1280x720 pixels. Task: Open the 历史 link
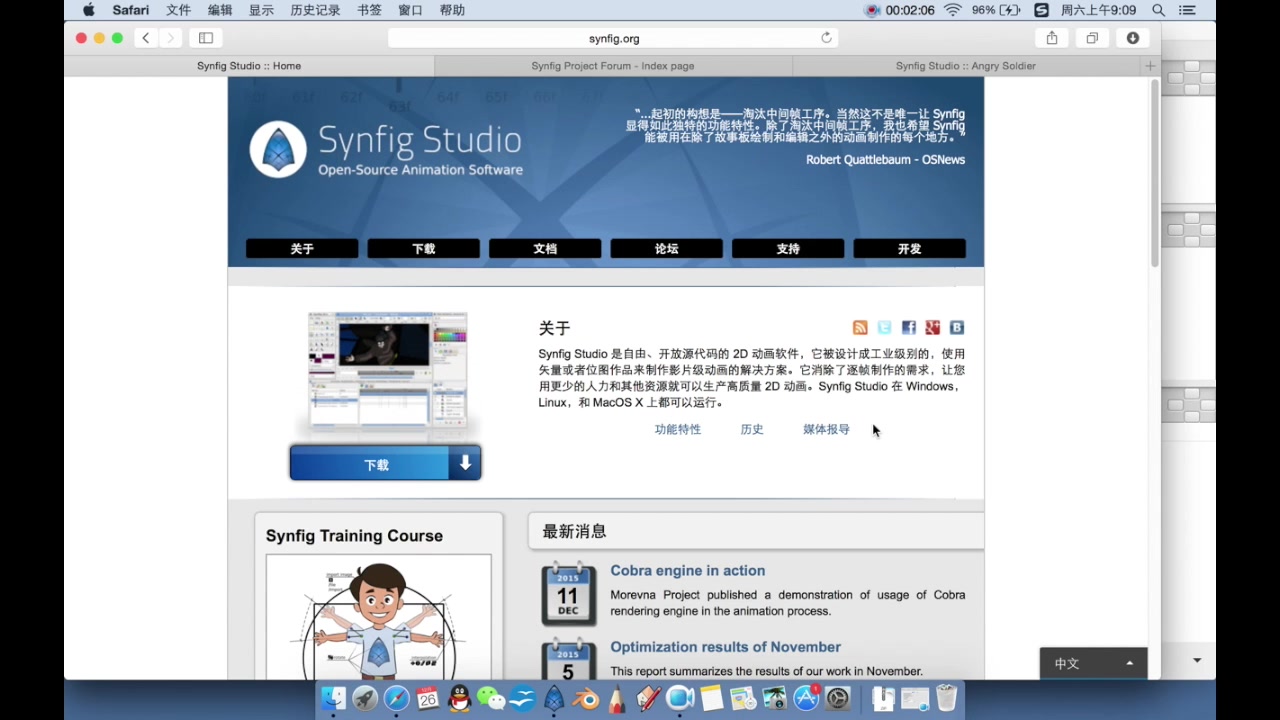(x=752, y=429)
